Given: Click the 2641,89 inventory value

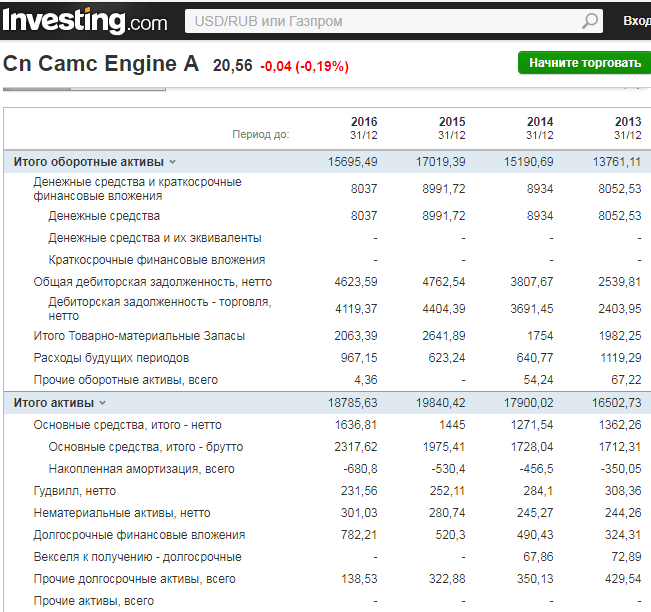Looking at the screenshot, I should pyautogui.click(x=444, y=335).
